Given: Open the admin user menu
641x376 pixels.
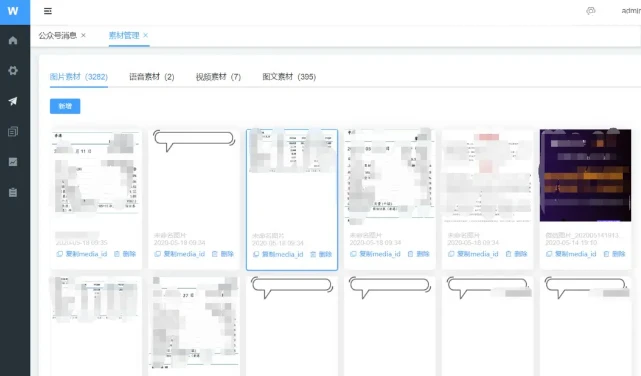Looking at the screenshot, I should pos(631,11).
